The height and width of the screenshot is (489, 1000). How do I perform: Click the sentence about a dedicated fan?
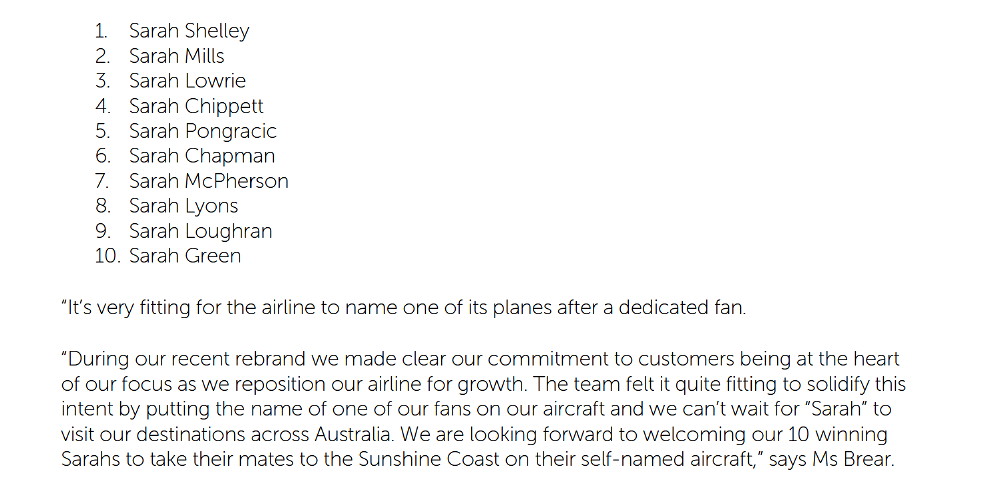tap(403, 308)
